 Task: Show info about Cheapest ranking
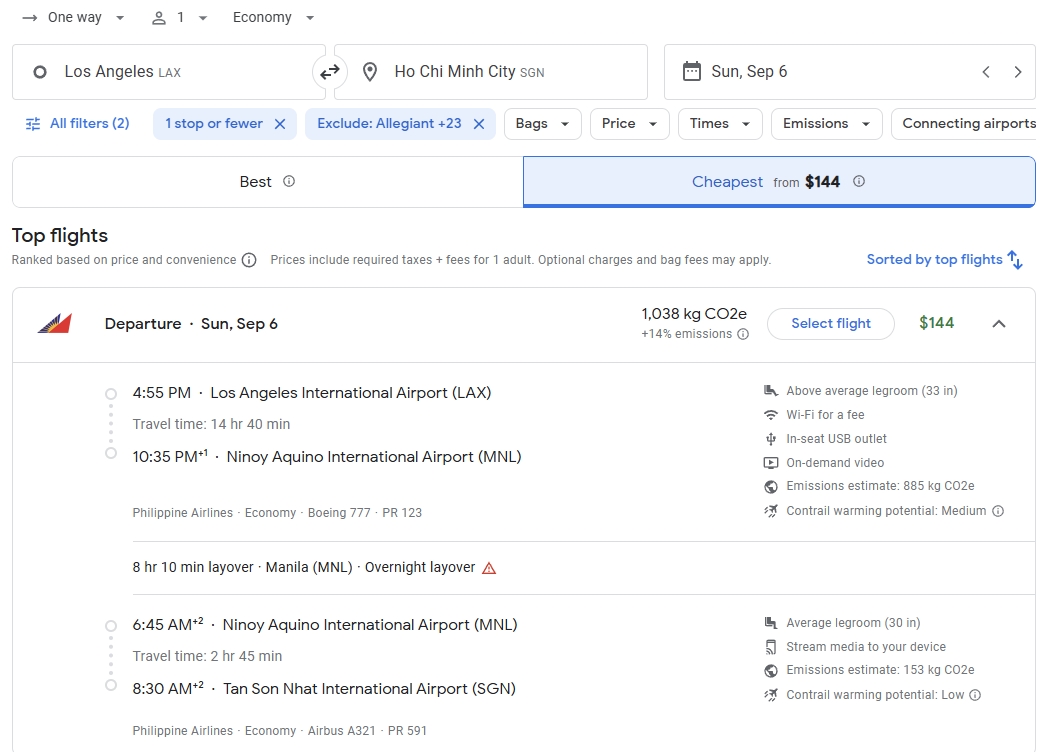pyautogui.click(x=859, y=181)
